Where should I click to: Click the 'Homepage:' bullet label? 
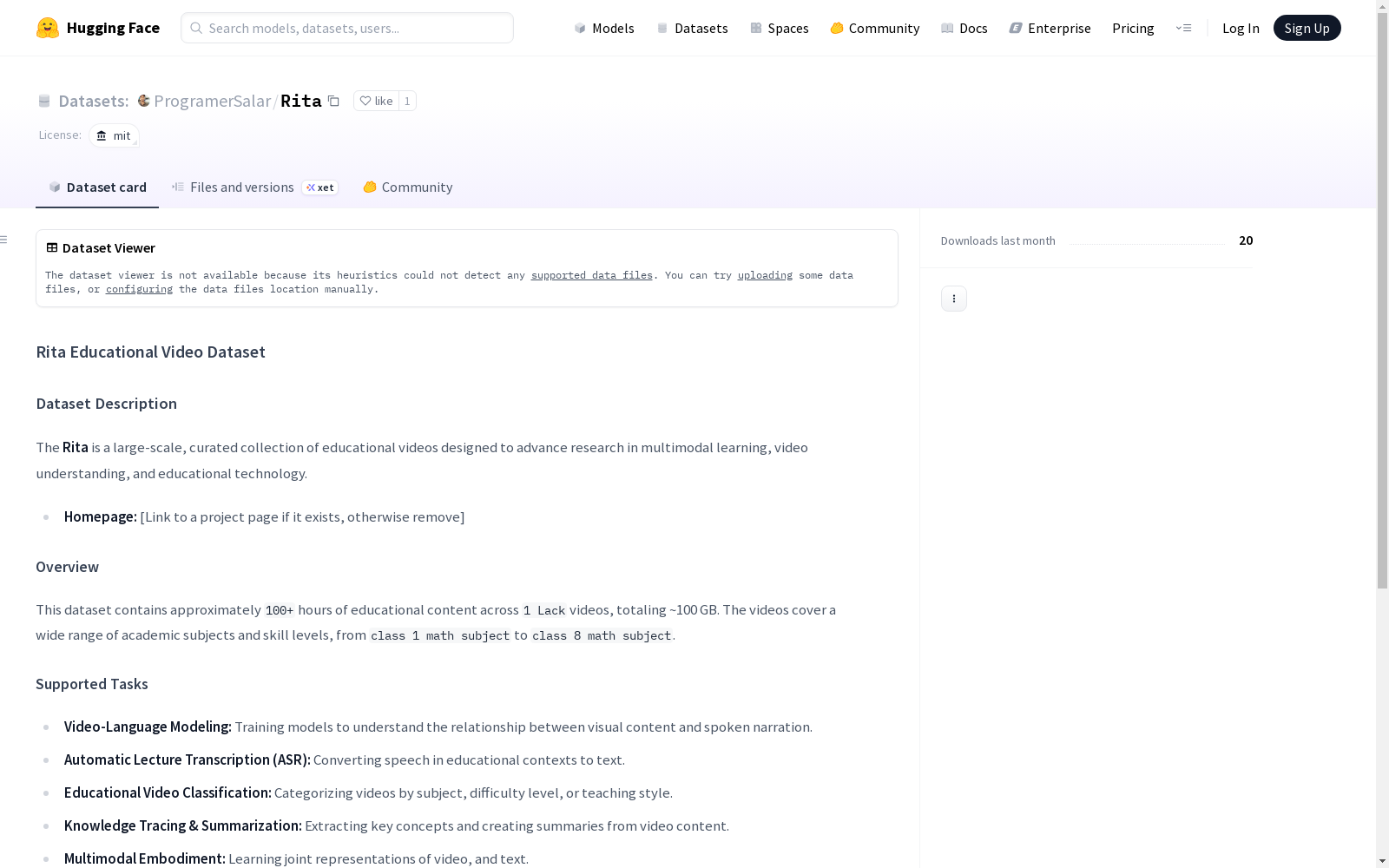tap(101, 516)
